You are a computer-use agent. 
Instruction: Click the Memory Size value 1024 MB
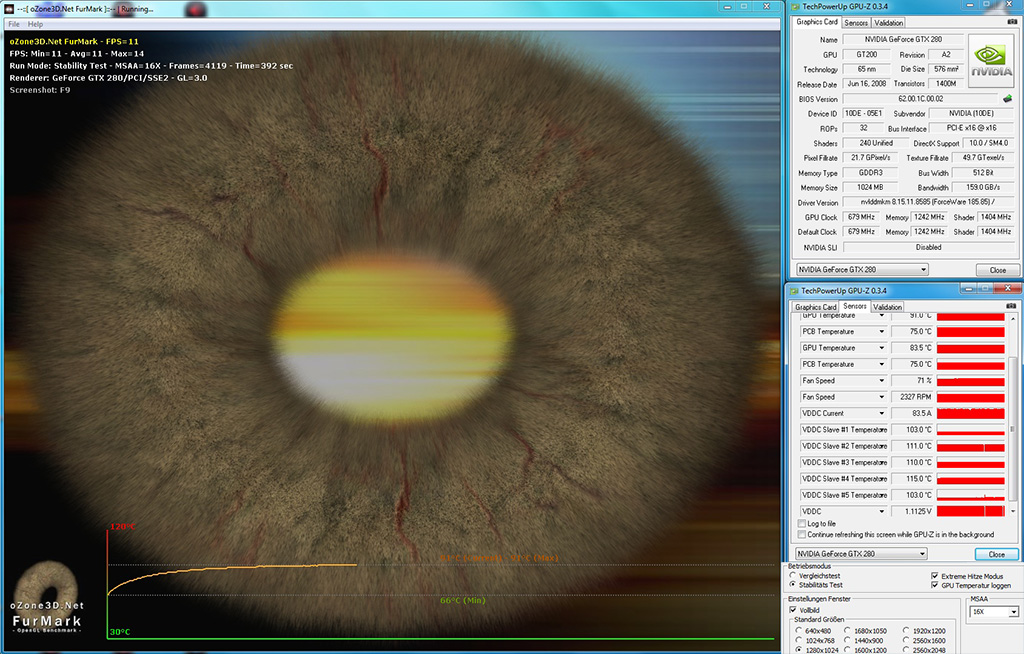(x=870, y=188)
